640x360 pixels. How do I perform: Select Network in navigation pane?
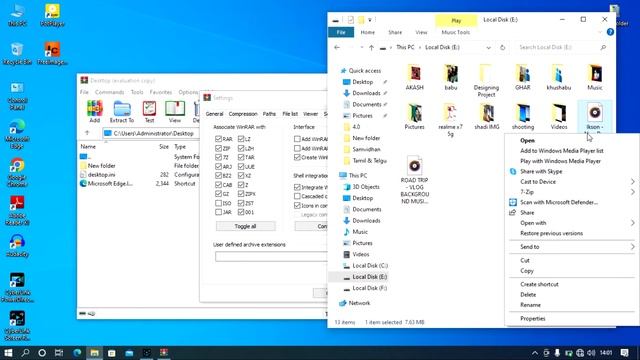(359, 303)
